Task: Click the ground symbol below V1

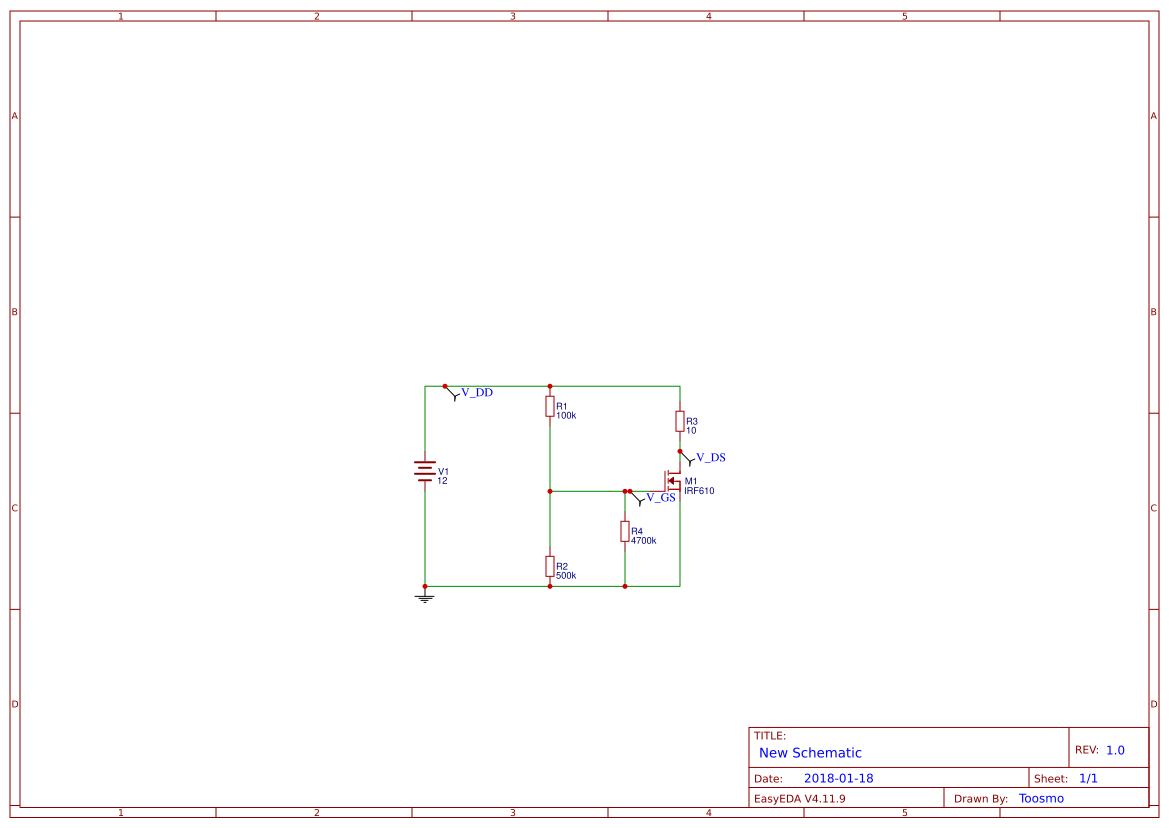Action: click(425, 596)
